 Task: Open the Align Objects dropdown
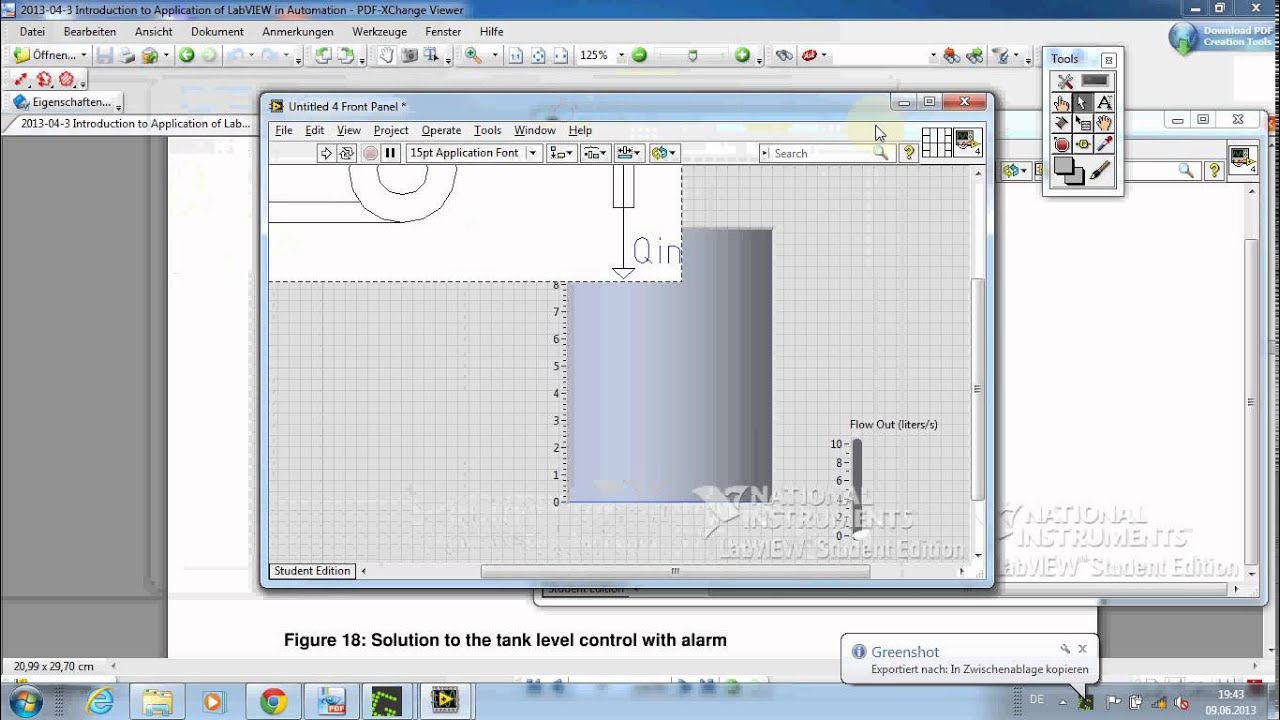click(x=562, y=153)
